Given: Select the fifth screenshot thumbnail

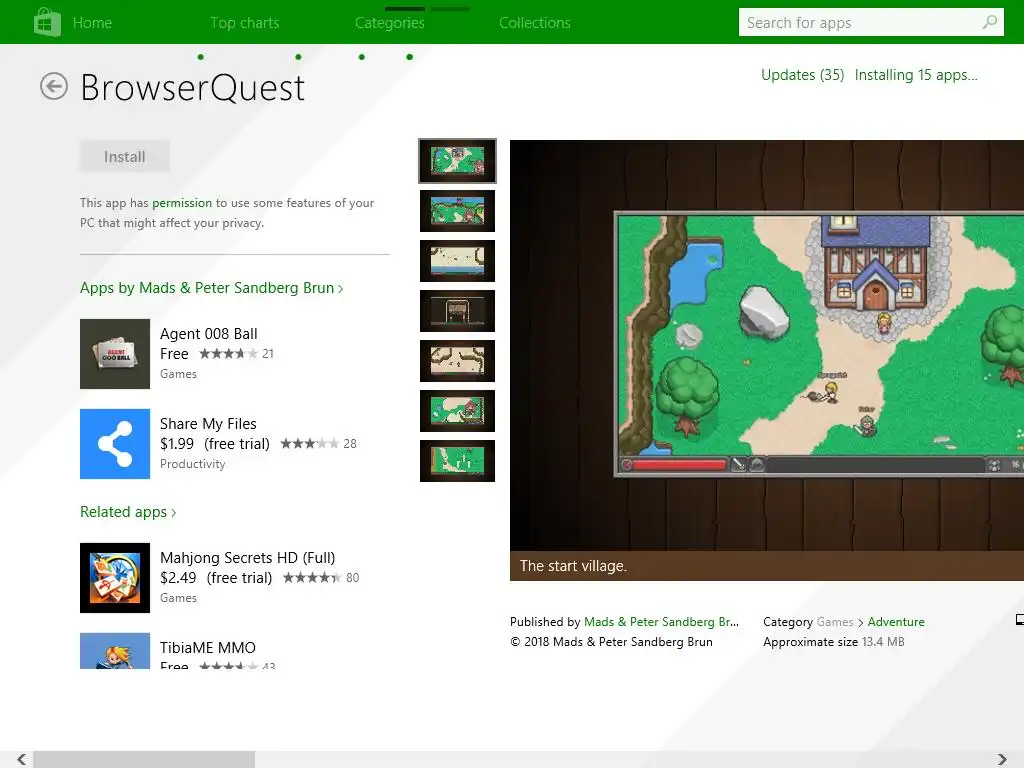Looking at the screenshot, I should point(457,360).
